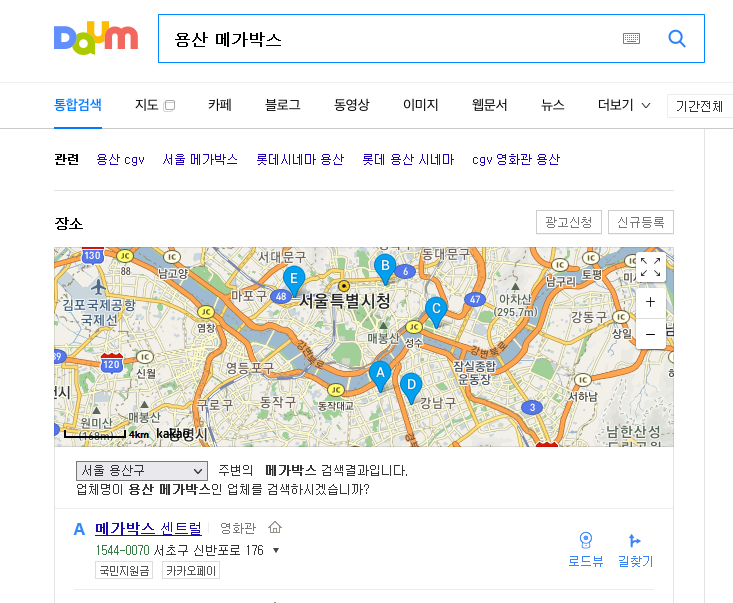Viewport: 733px width, 603px height.
Task: Zoom out the map with minus button
Action: point(650,334)
